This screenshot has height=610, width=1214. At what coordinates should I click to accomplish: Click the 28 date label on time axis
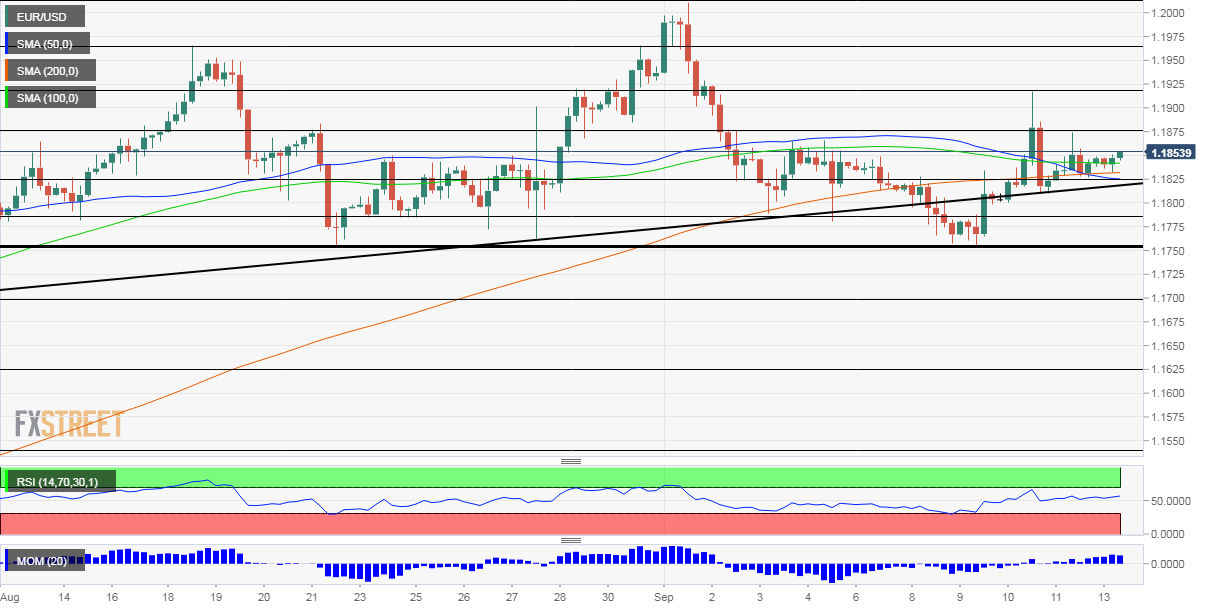(x=559, y=597)
